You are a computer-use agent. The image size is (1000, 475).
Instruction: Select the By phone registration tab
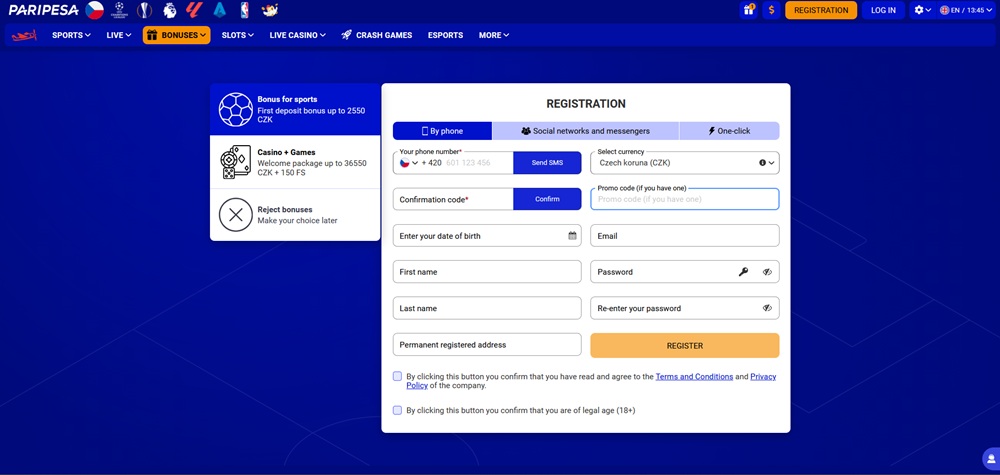click(442, 131)
